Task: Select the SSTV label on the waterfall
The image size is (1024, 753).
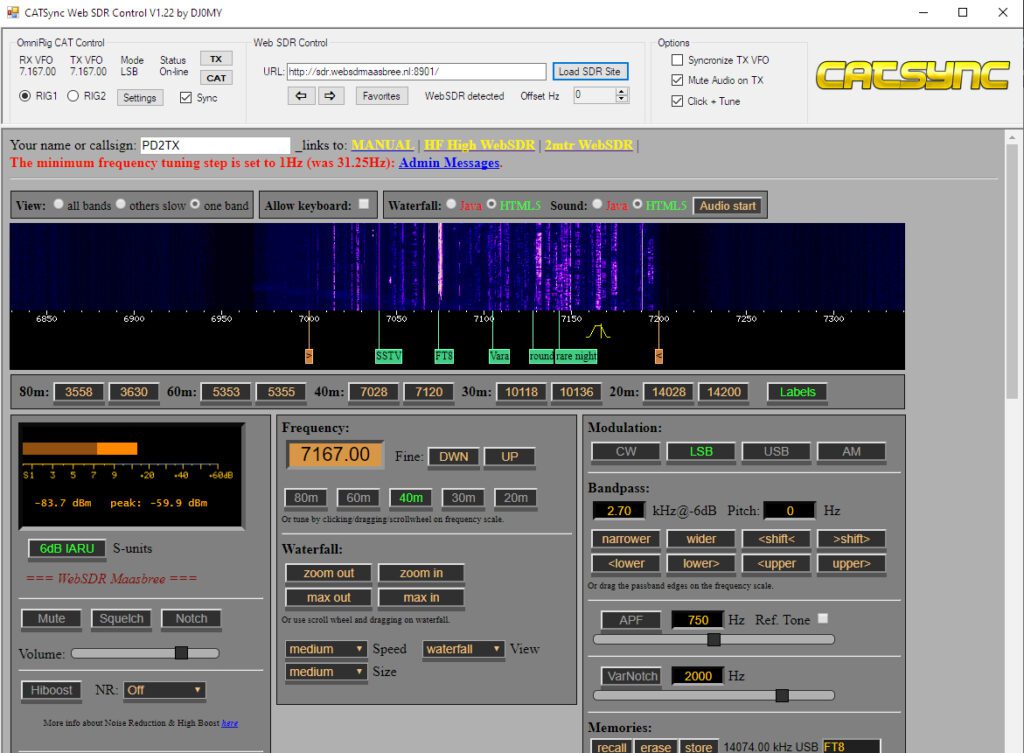Action: point(388,356)
